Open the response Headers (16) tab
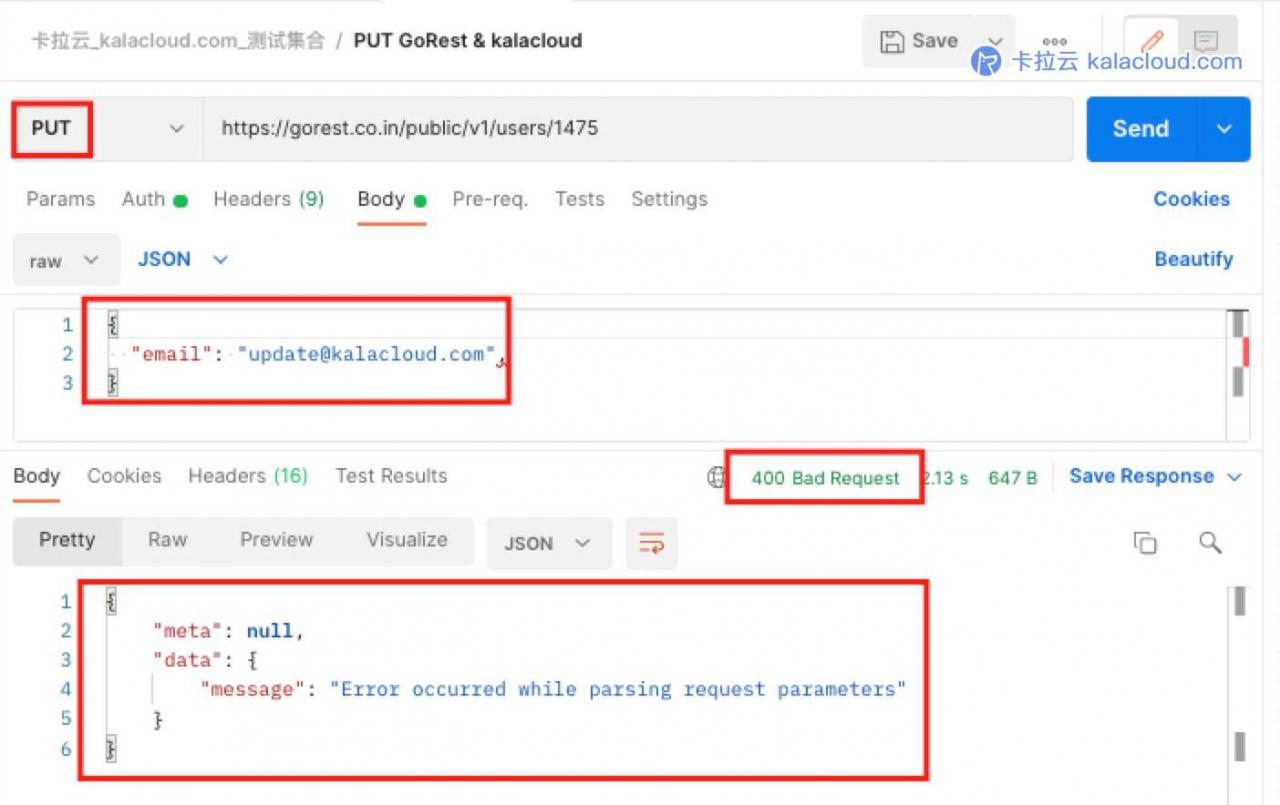 click(x=248, y=476)
